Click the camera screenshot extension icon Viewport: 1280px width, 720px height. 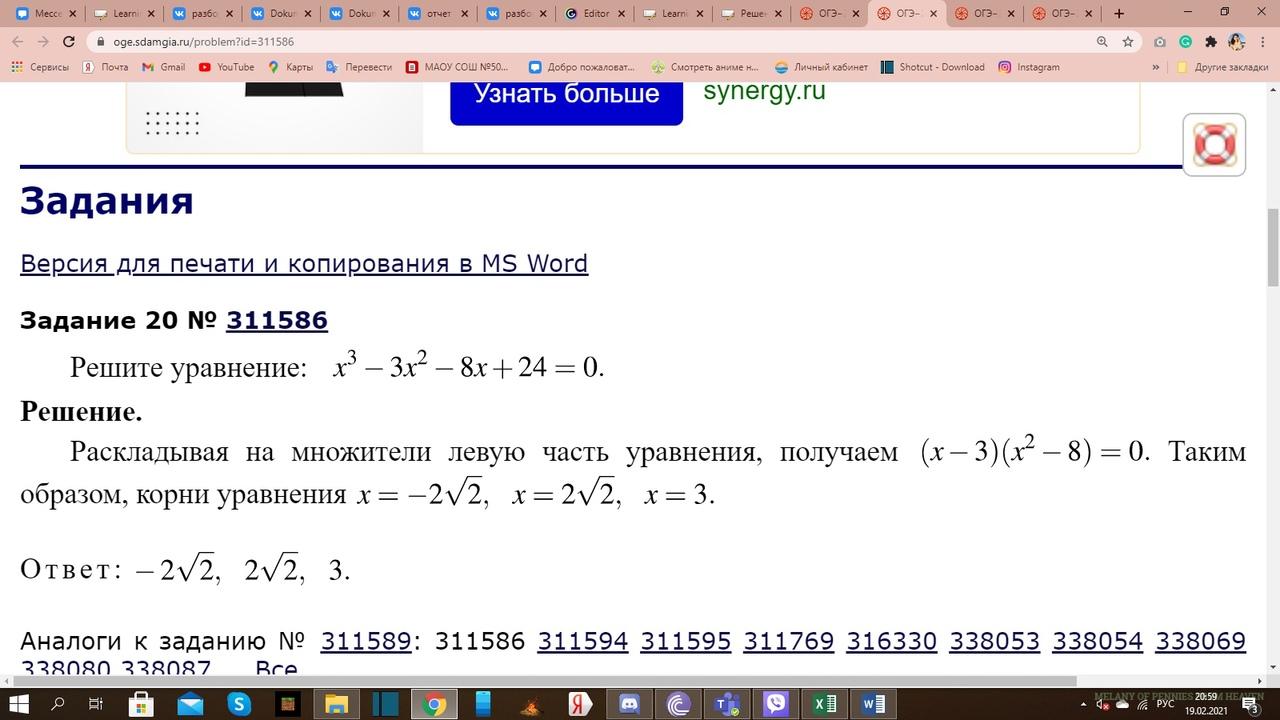[x=1159, y=42]
